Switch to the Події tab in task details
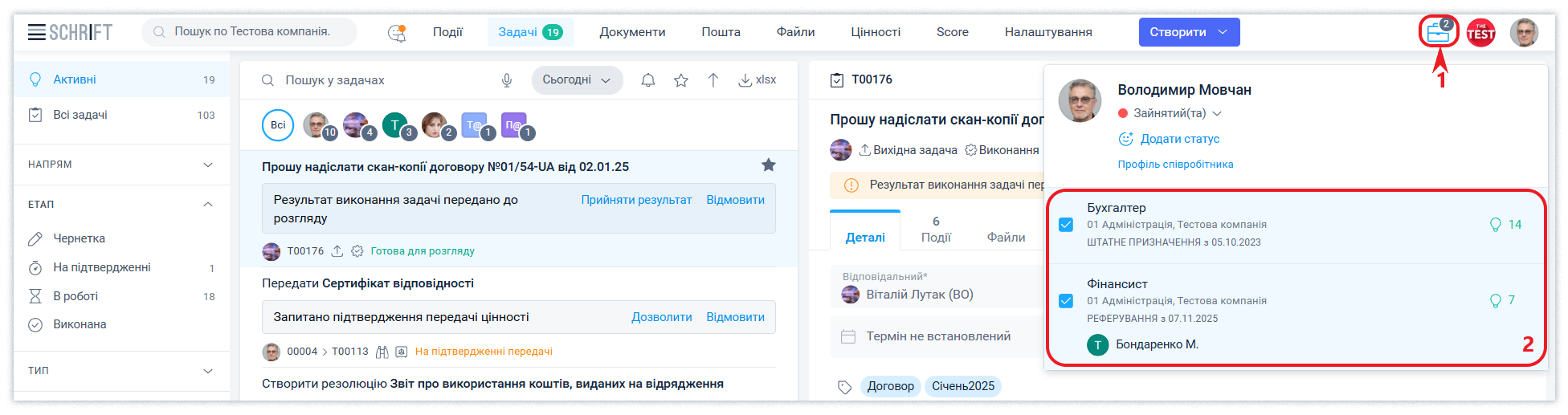The image size is (1568, 415). coord(936,230)
